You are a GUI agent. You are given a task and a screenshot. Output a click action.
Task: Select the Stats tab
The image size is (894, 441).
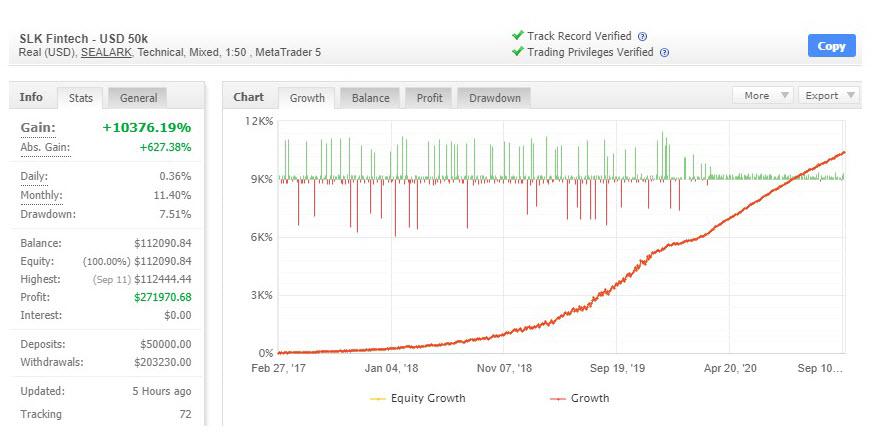(x=81, y=98)
